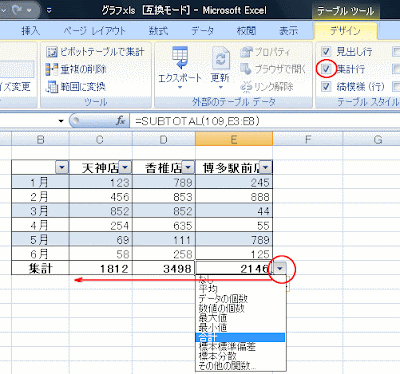This screenshot has height=374, width=400.
Task: Open the filter dropdown in the blank header cell
Action: click(x=62, y=167)
